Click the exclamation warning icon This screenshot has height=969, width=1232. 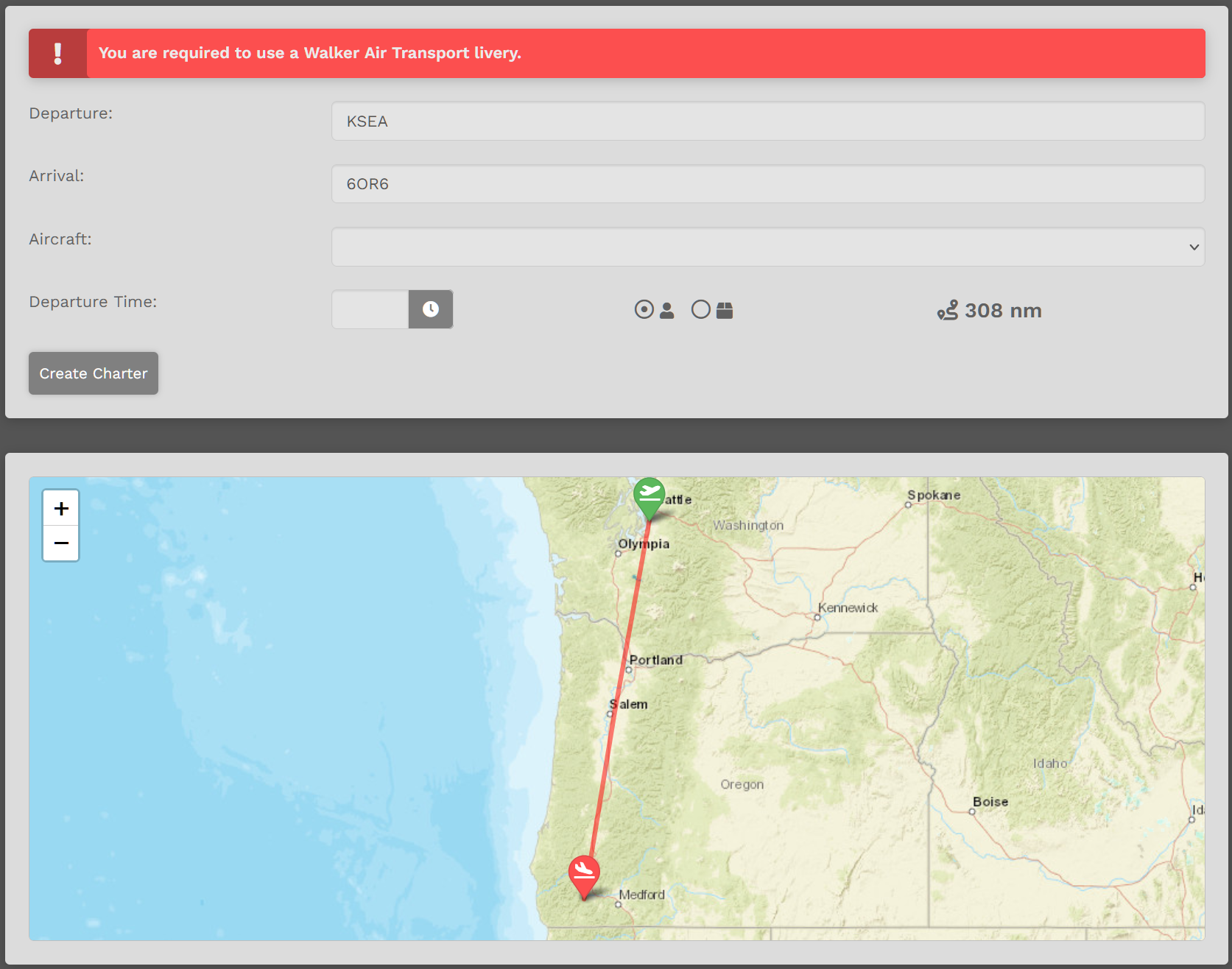coord(58,53)
